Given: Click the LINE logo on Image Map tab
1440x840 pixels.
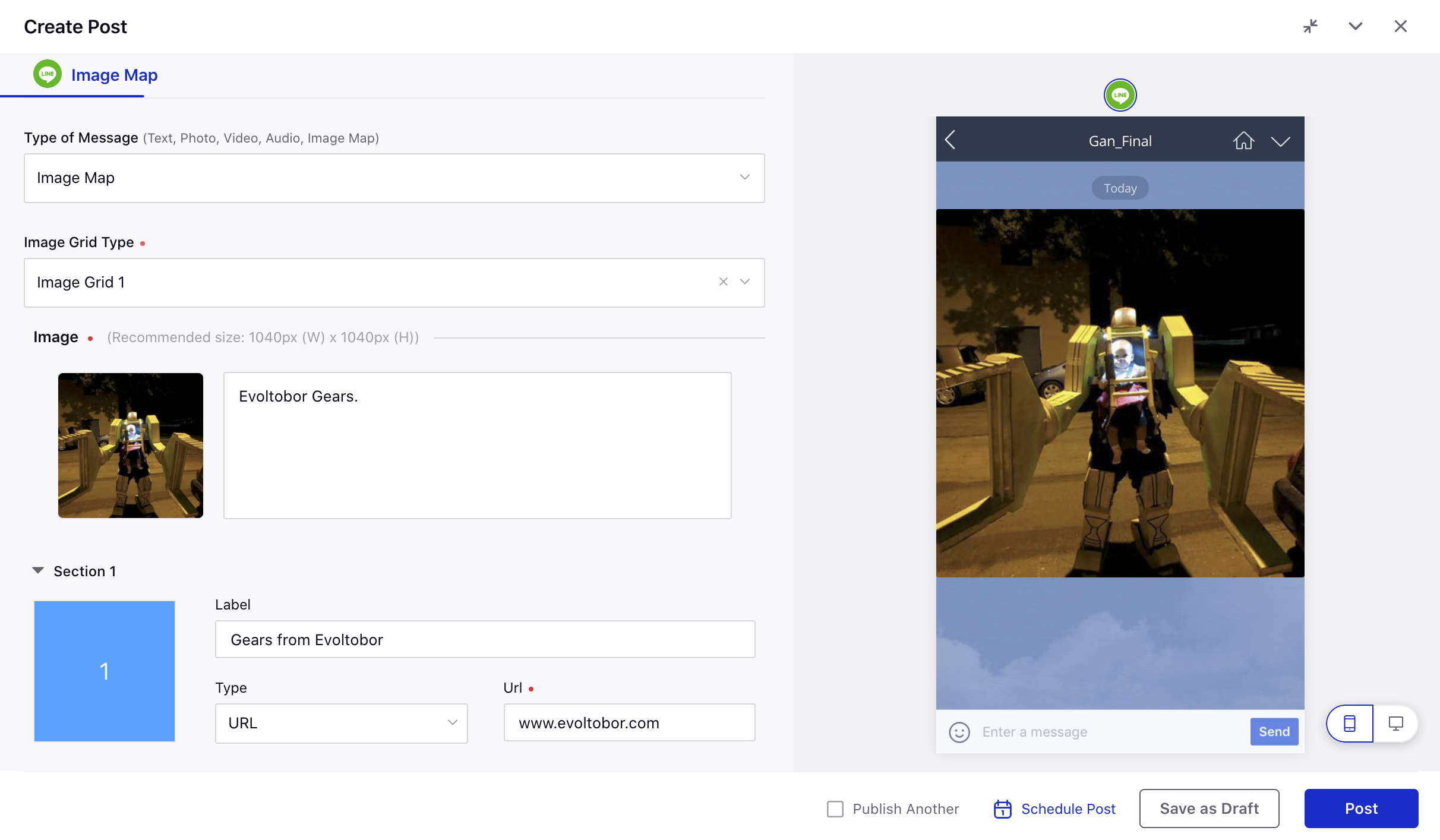Looking at the screenshot, I should pos(48,74).
